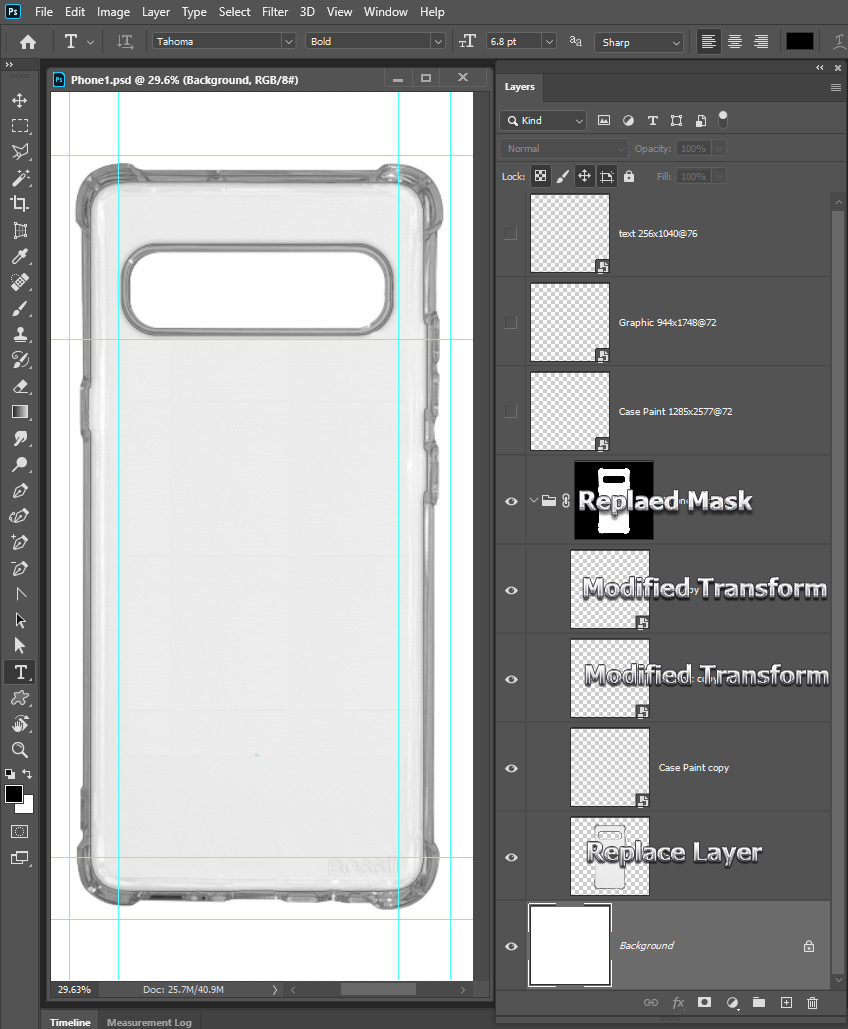This screenshot has height=1029, width=848.
Task: Click the Home button in the options bar
Action: [x=27, y=41]
